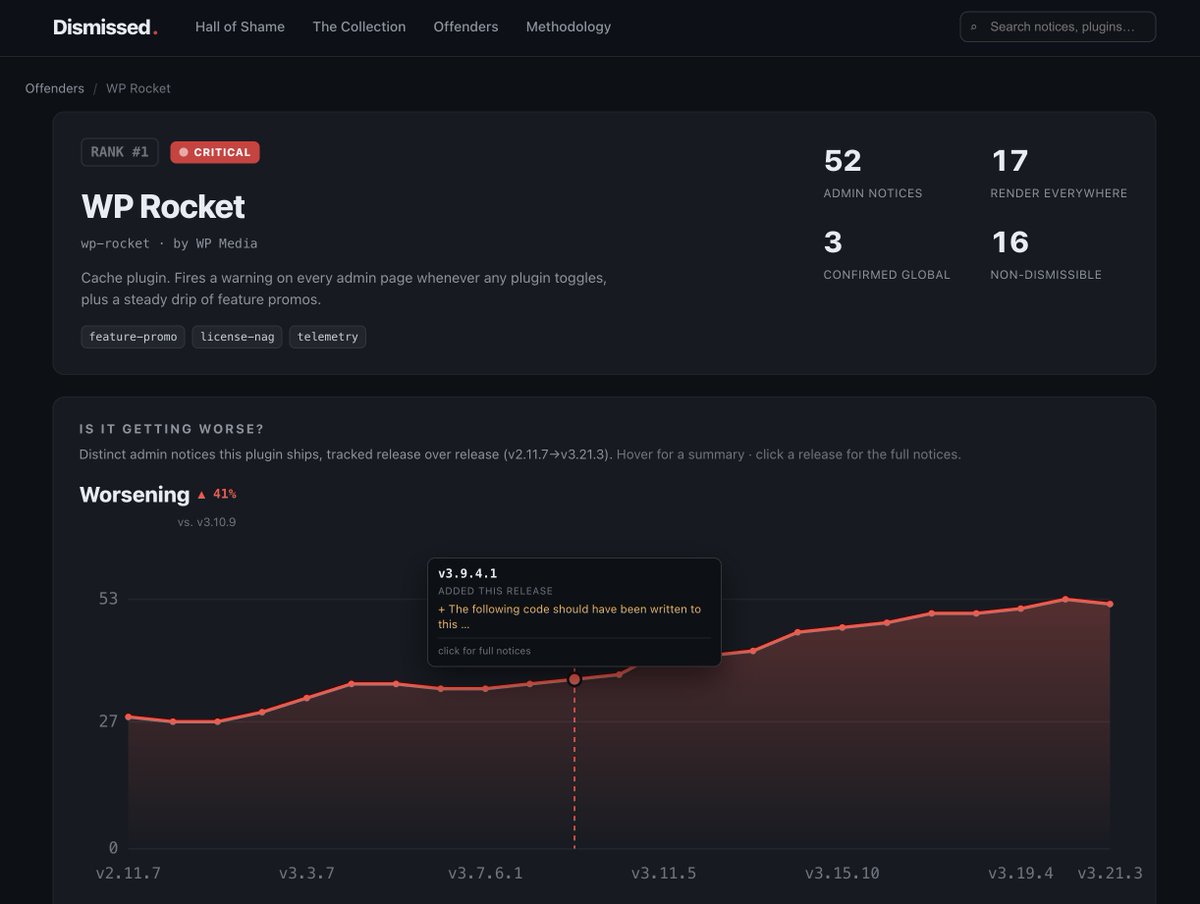Click the search magnifier icon

pos(974,27)
